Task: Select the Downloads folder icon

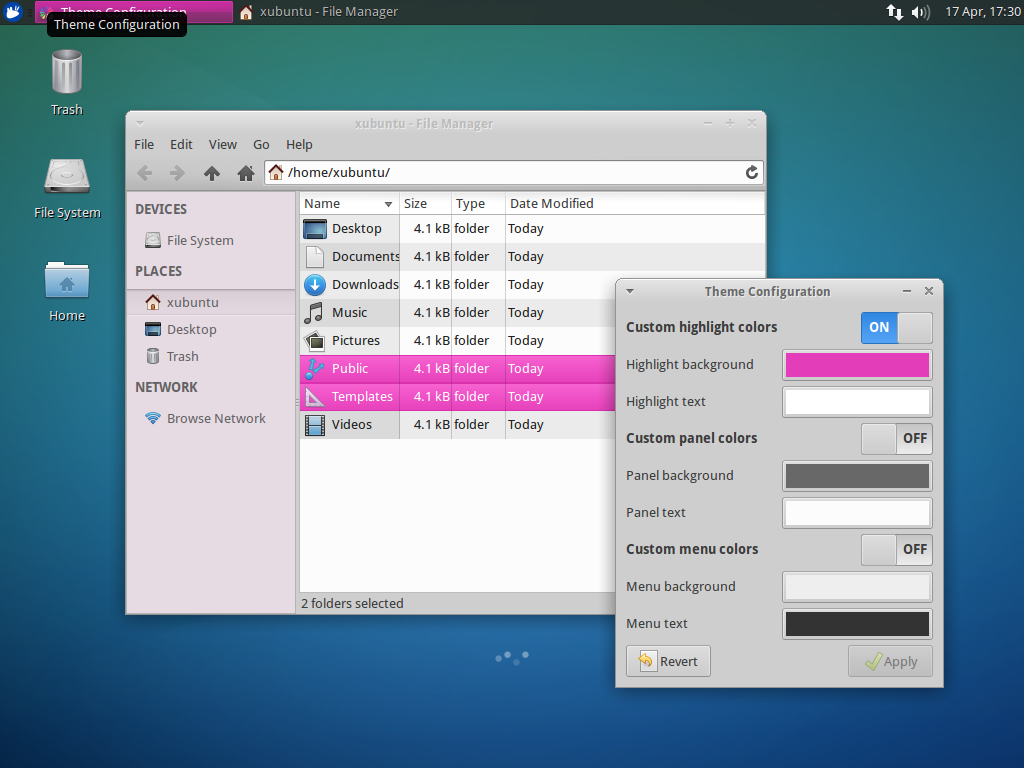Action: (x=315, y=285)
